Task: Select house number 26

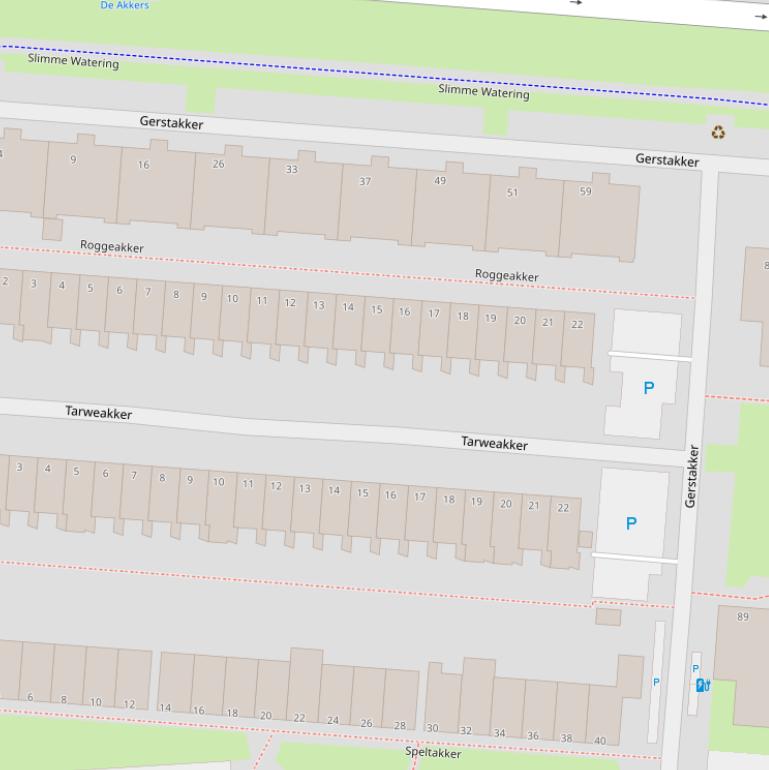Action: 218,164
